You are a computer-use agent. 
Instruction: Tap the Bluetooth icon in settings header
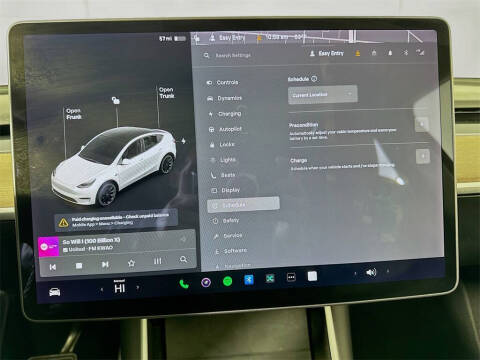click(406, 52)
